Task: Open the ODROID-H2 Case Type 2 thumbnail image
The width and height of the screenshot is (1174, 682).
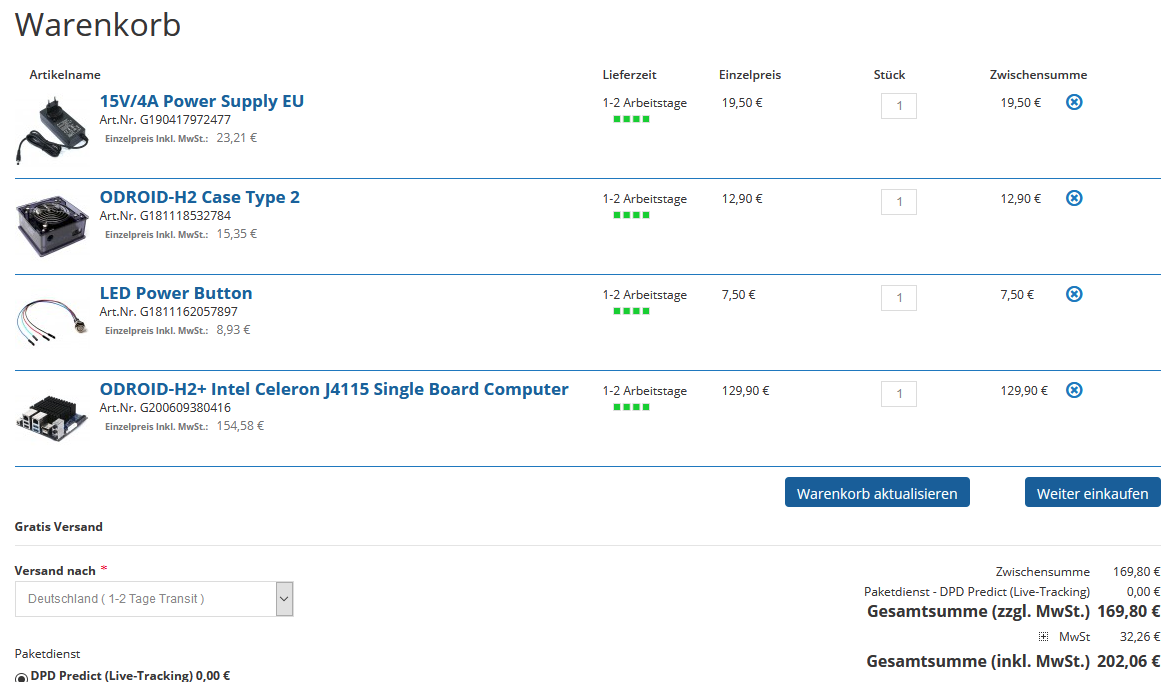Action: click(x=52, y=225)
